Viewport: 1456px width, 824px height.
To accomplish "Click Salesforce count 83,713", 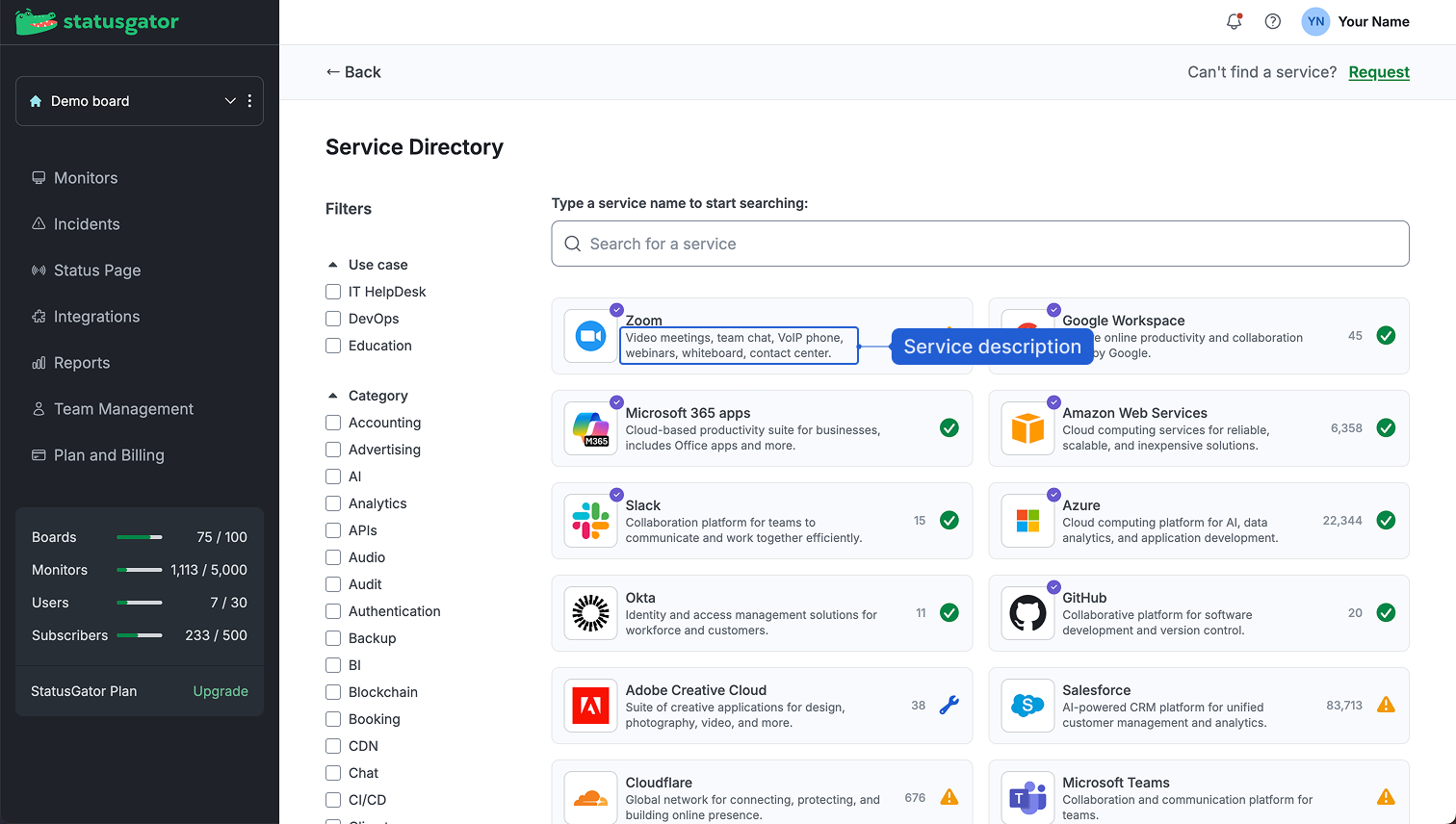I will (x=1344, y=706).
